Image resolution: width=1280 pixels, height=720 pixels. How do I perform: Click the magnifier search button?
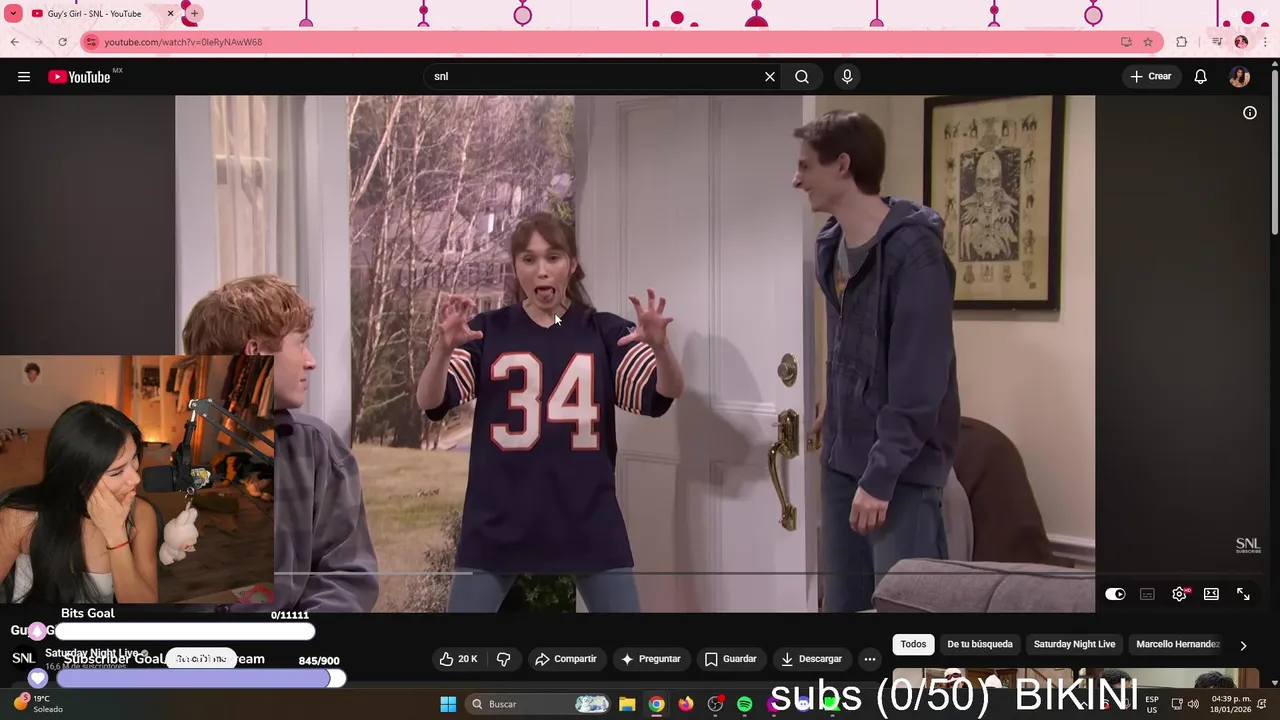coord(802,77)
